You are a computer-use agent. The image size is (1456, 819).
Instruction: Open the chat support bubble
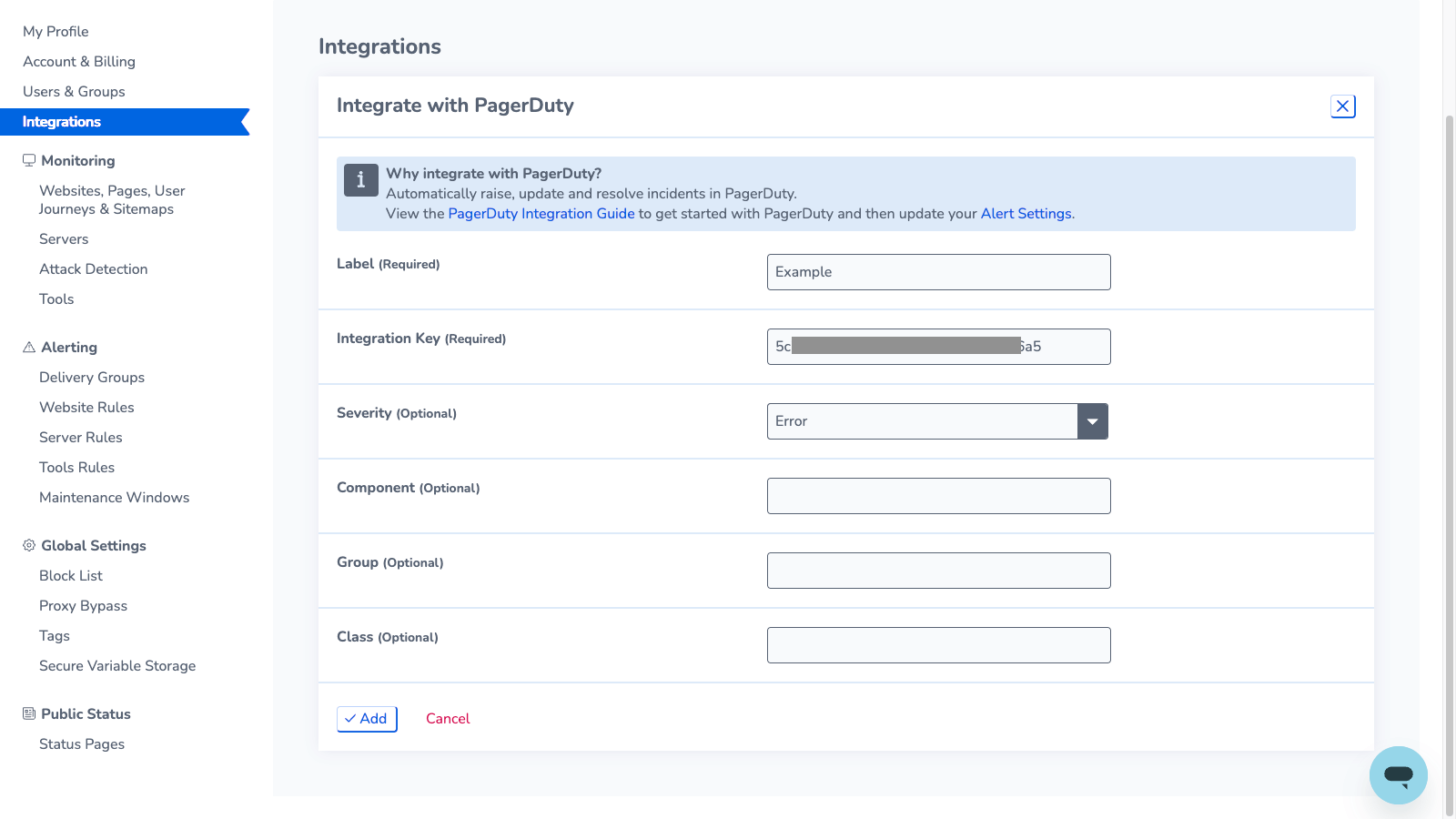tap(1398, 775)
